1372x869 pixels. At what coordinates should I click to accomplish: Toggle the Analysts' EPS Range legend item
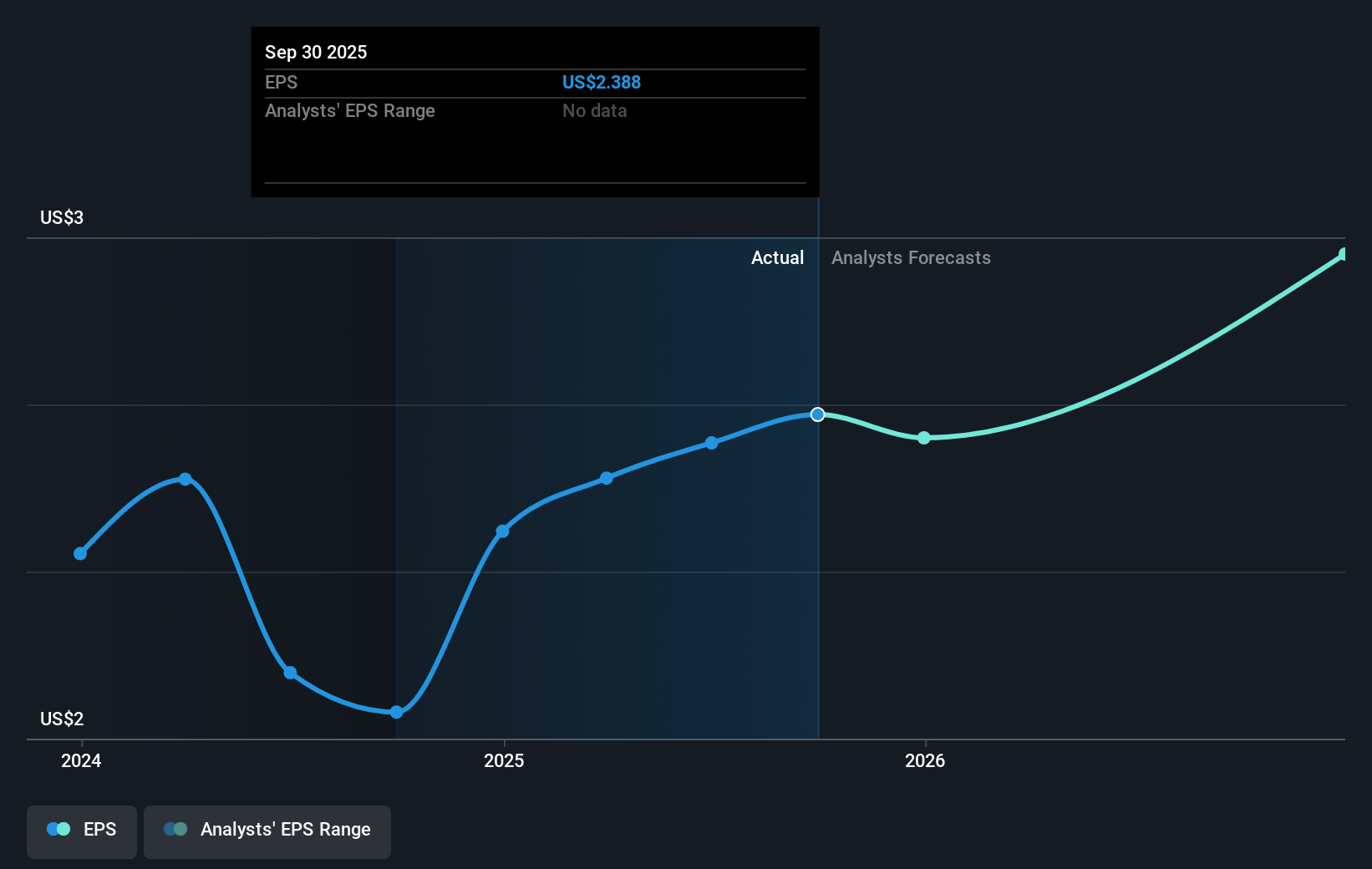click(x=267, y=831)
